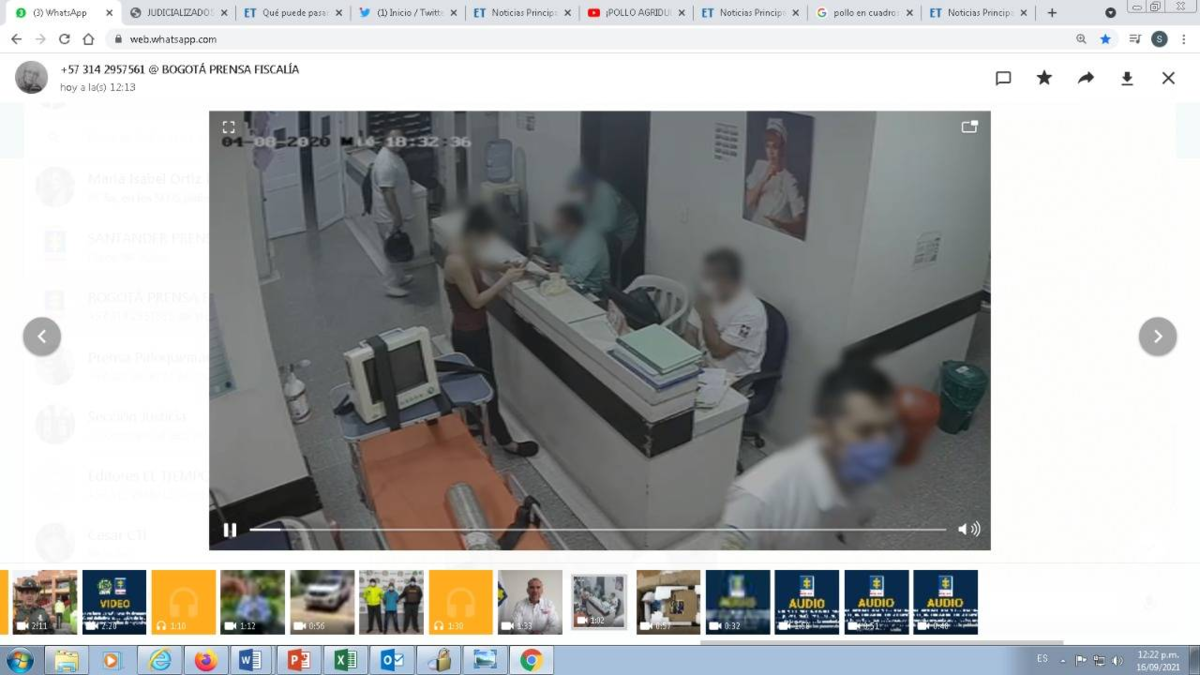Open the 0:56 vehicle video thumbnail
The height and width of the screenshot is (675, 1200).
(x=322, y=602)
